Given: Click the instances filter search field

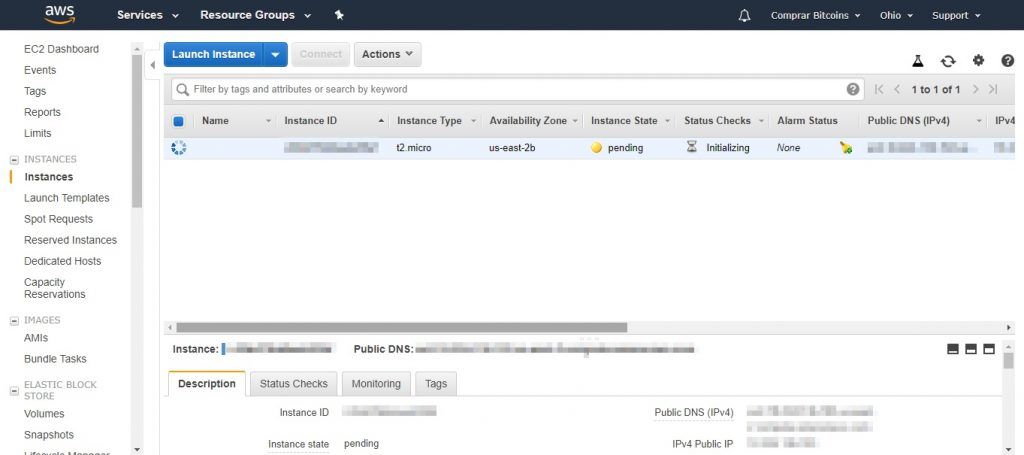Looking at the screenshot, I should coord(518,89).
